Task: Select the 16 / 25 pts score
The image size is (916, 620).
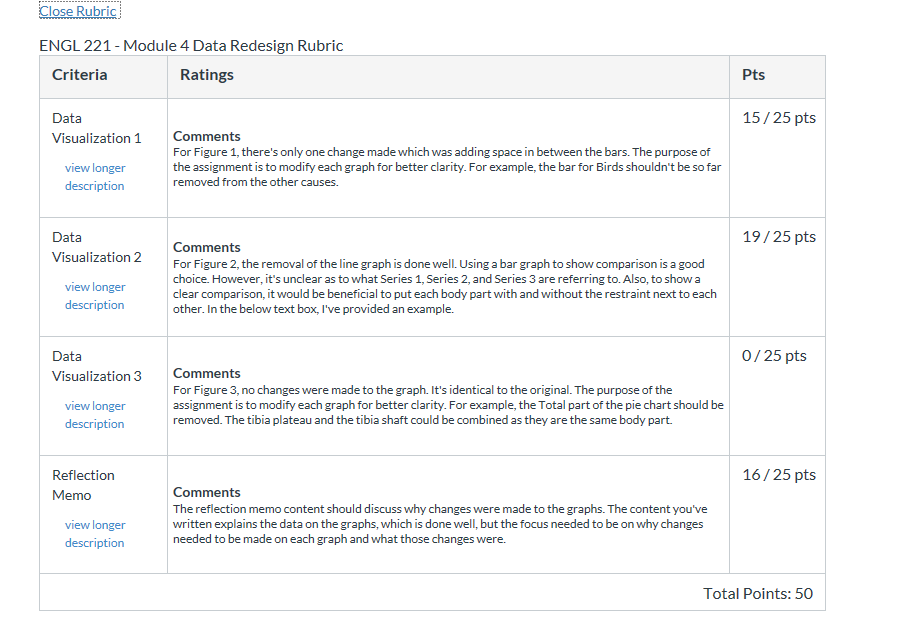Action: pyautogui.click(x=779, y=474)
